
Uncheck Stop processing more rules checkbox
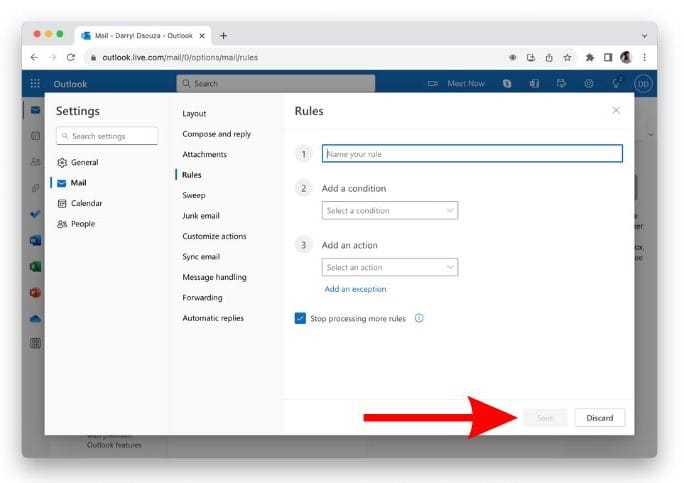[300, 318]
